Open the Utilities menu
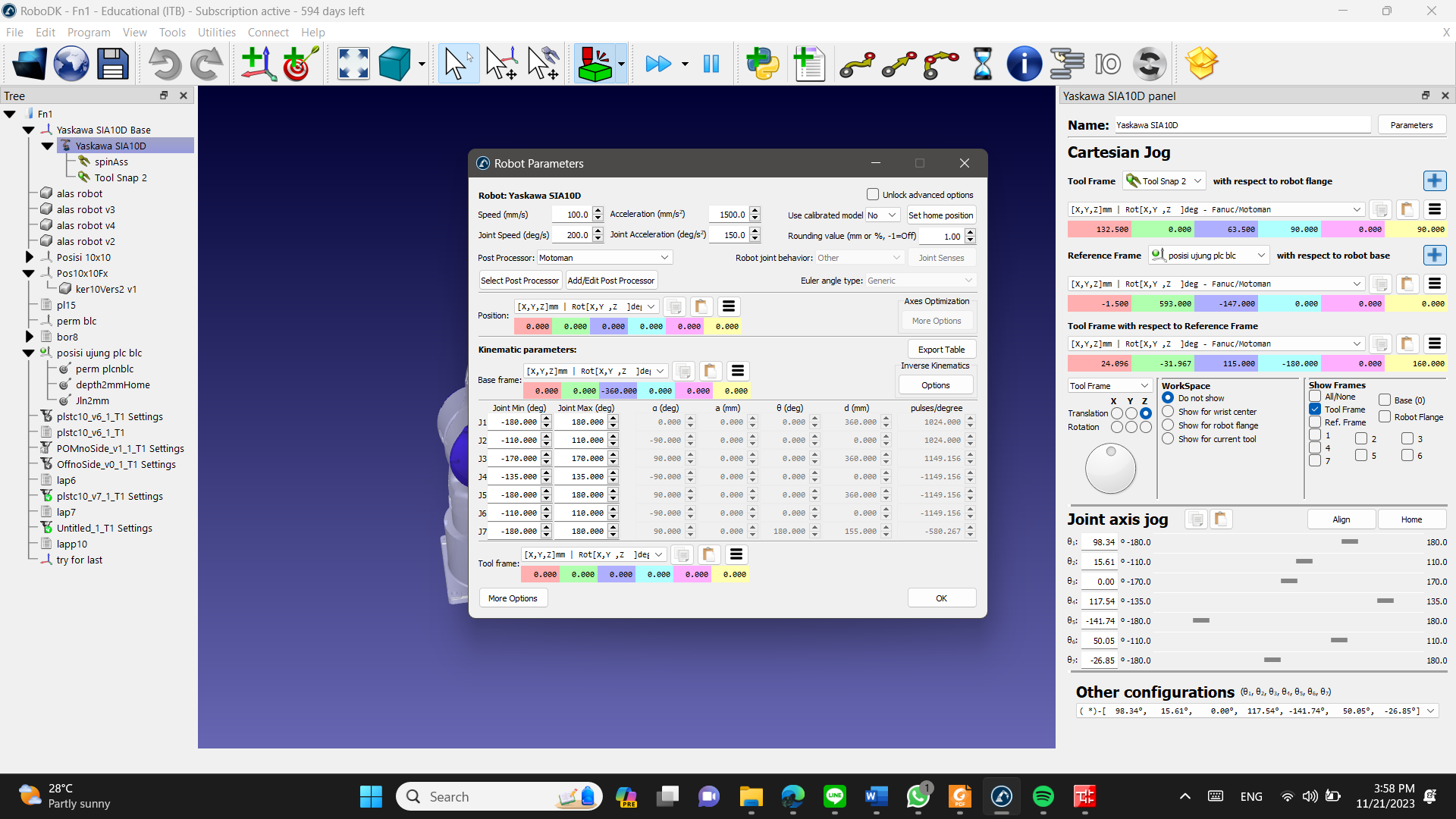1456x819 pixels. [216, 32]
